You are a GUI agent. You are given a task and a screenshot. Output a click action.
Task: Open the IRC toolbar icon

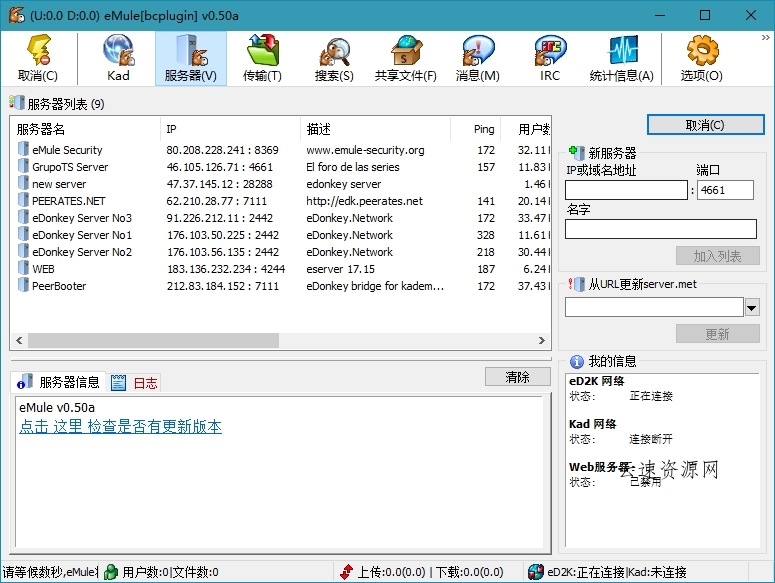pos(550,50)
